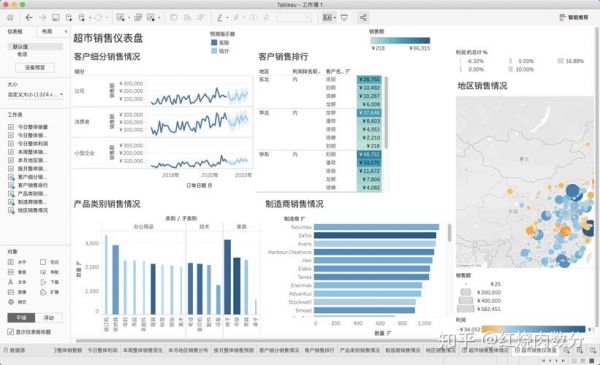Select the Safco bar in manufacturer chart
Image resolution: width=600 pixels, height=365 pixels.
tap(375, 235)
